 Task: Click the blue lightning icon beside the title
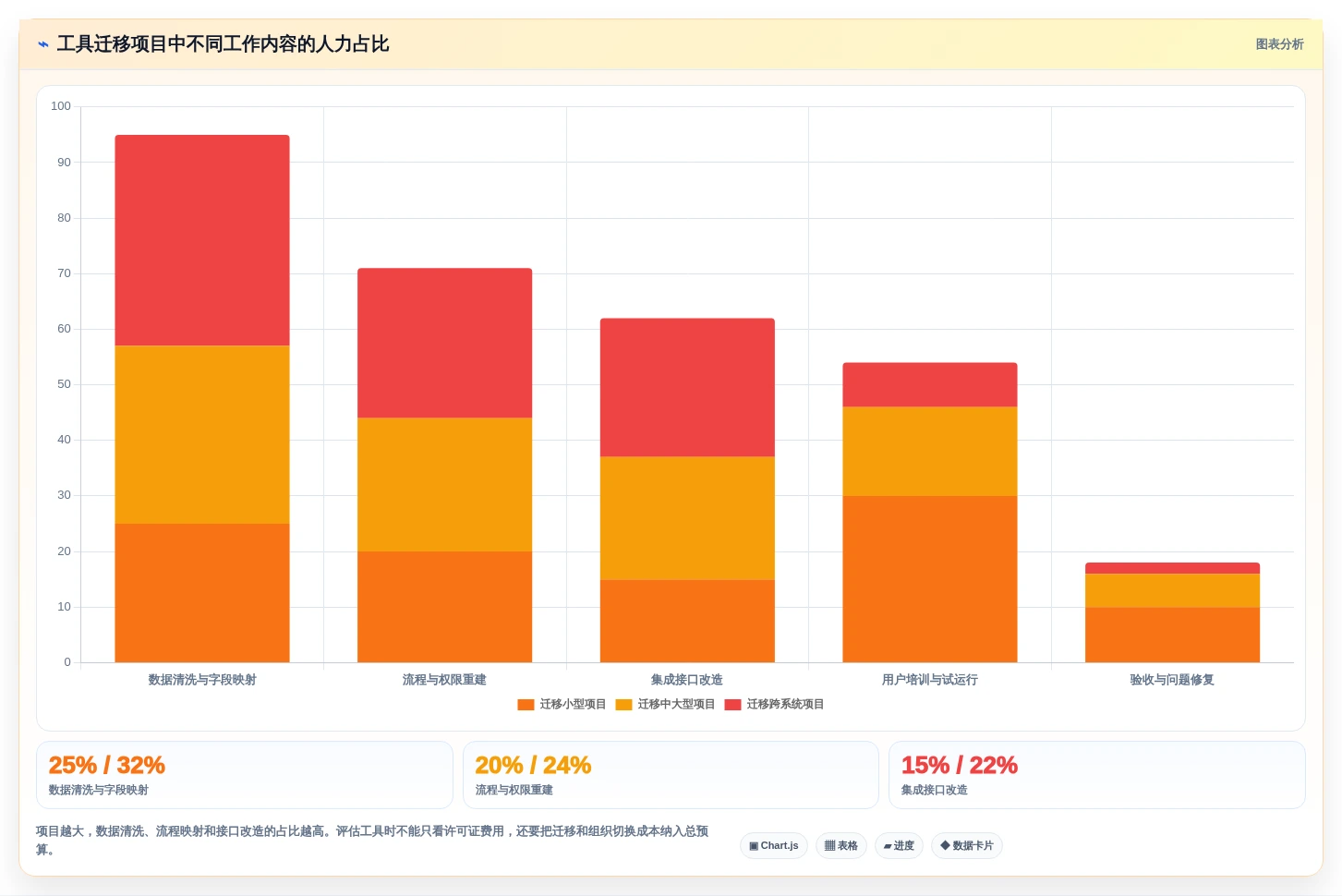[43, 44]
